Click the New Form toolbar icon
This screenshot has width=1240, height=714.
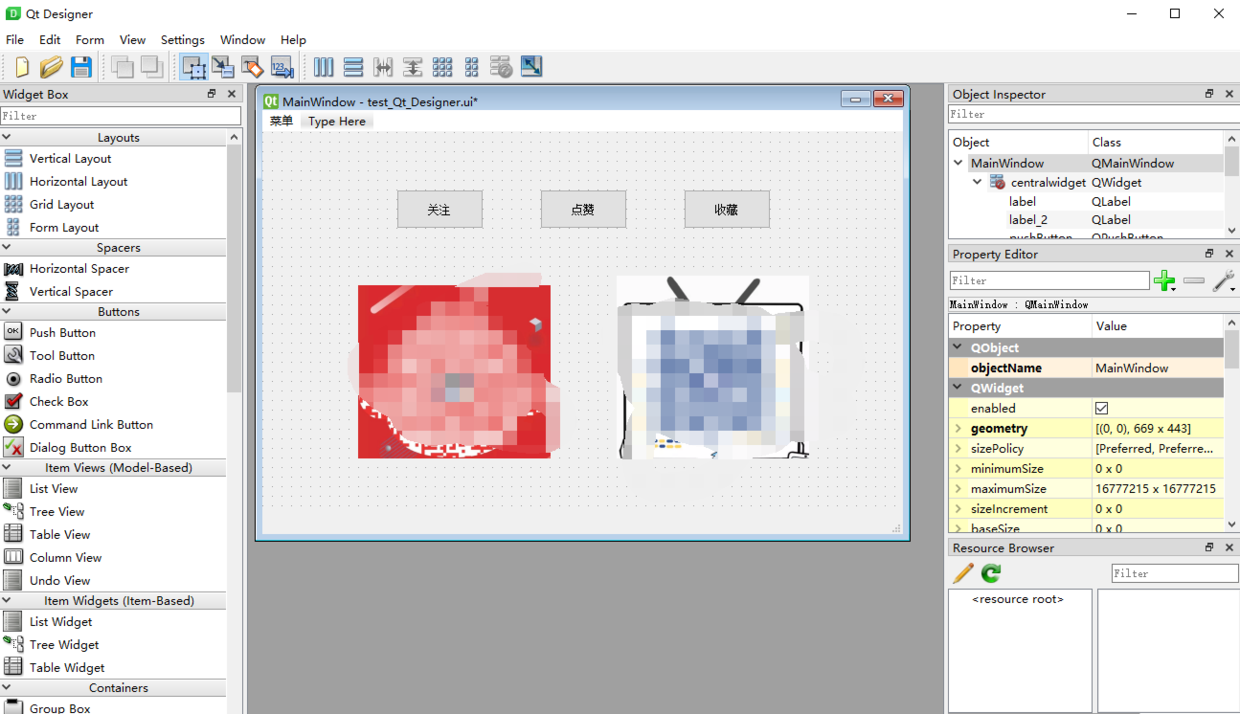pos(22,67)
